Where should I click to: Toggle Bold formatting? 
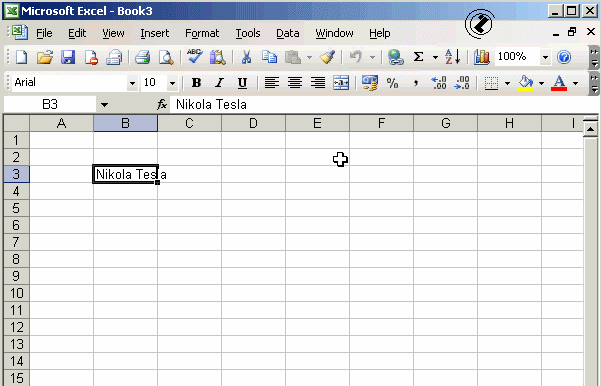(196, 83)
